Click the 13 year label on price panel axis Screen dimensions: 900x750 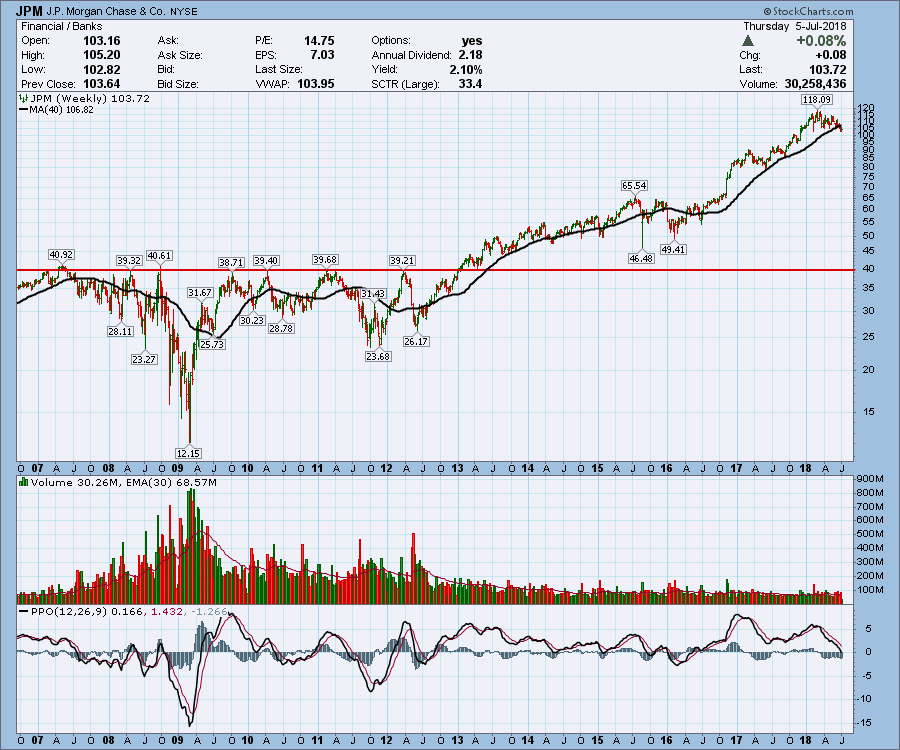tap(457, 468)
